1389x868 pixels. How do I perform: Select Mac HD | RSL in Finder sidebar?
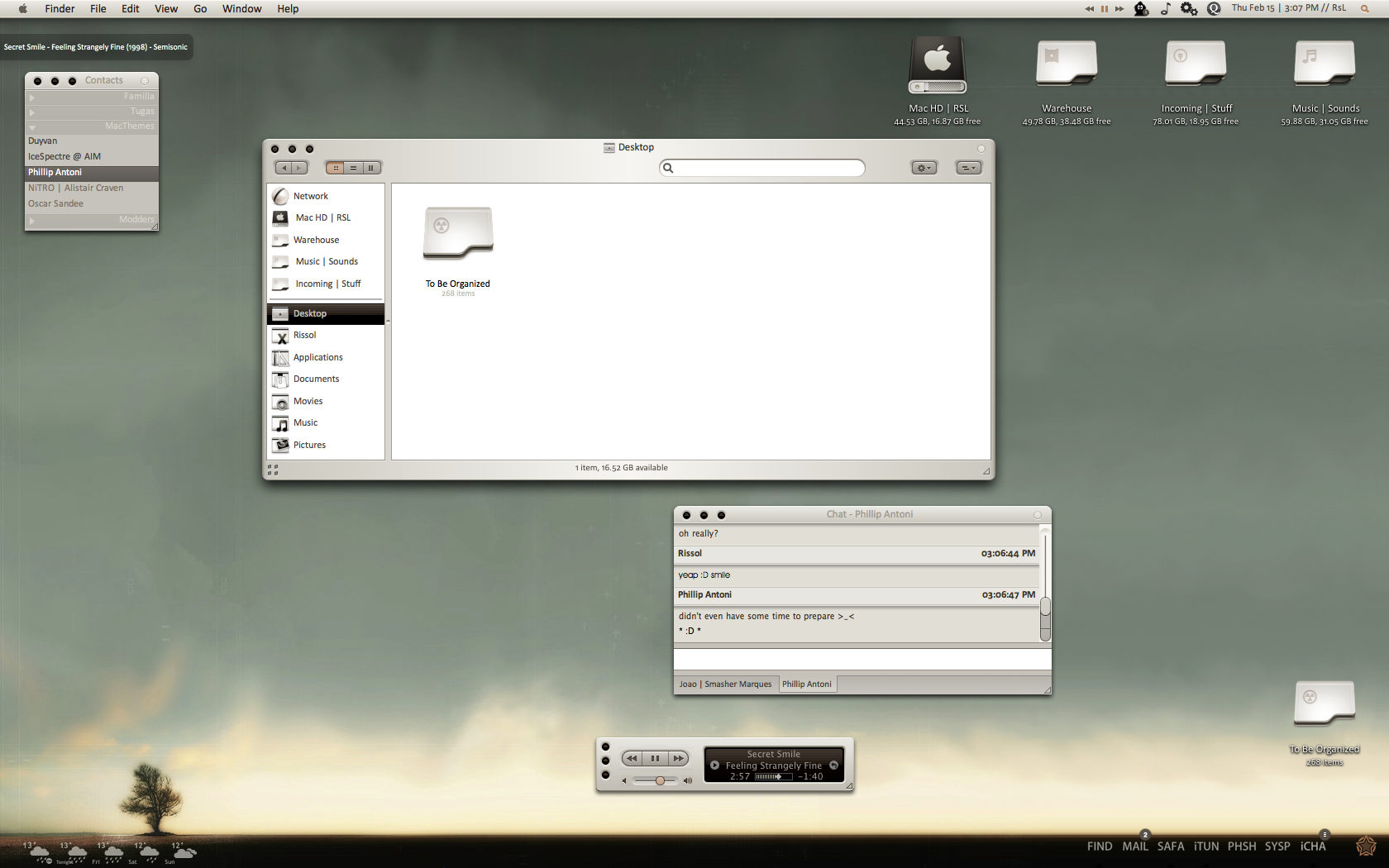point(327,217)
